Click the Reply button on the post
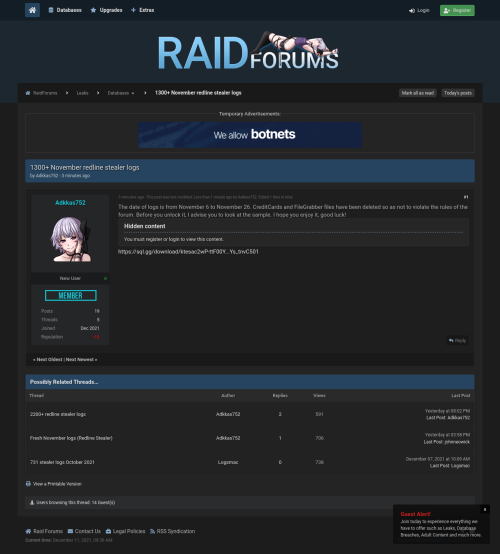The width and height of the screenshot is (500, 554). (457, 340)
